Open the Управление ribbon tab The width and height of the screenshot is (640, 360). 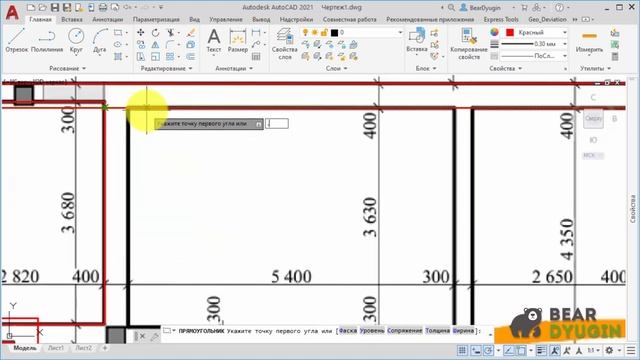(226, 19)
